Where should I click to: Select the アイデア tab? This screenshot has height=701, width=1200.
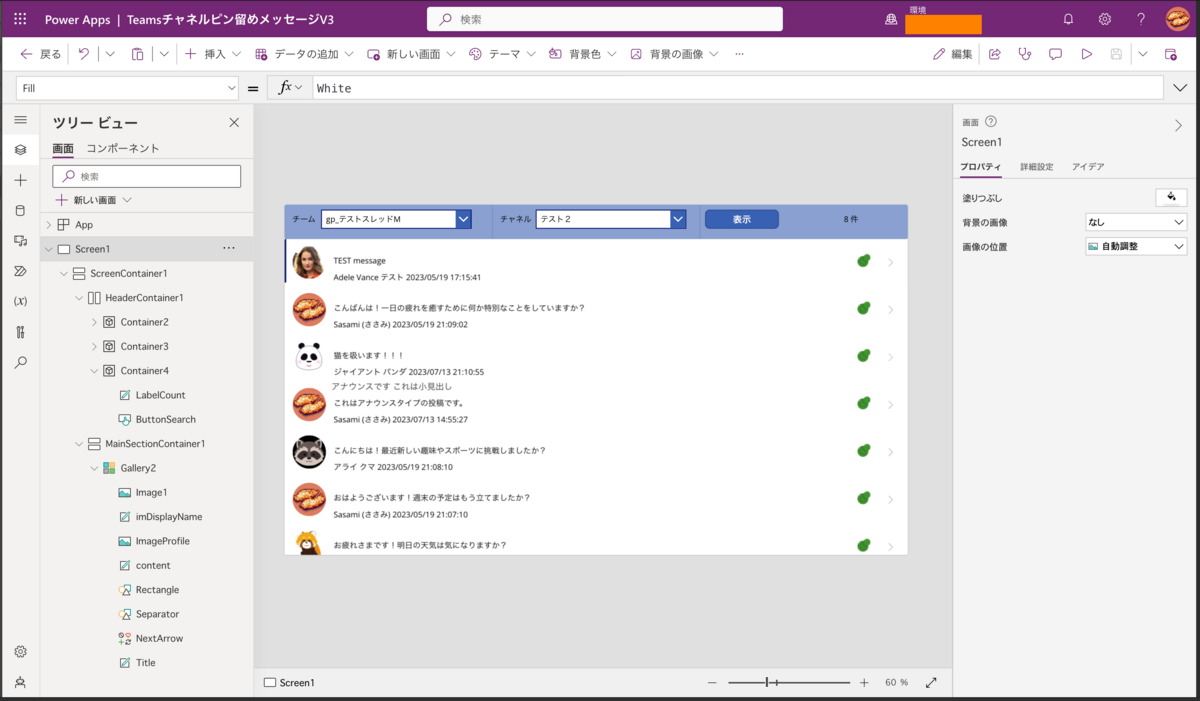pyautogui.click(x=1088, y=167)
